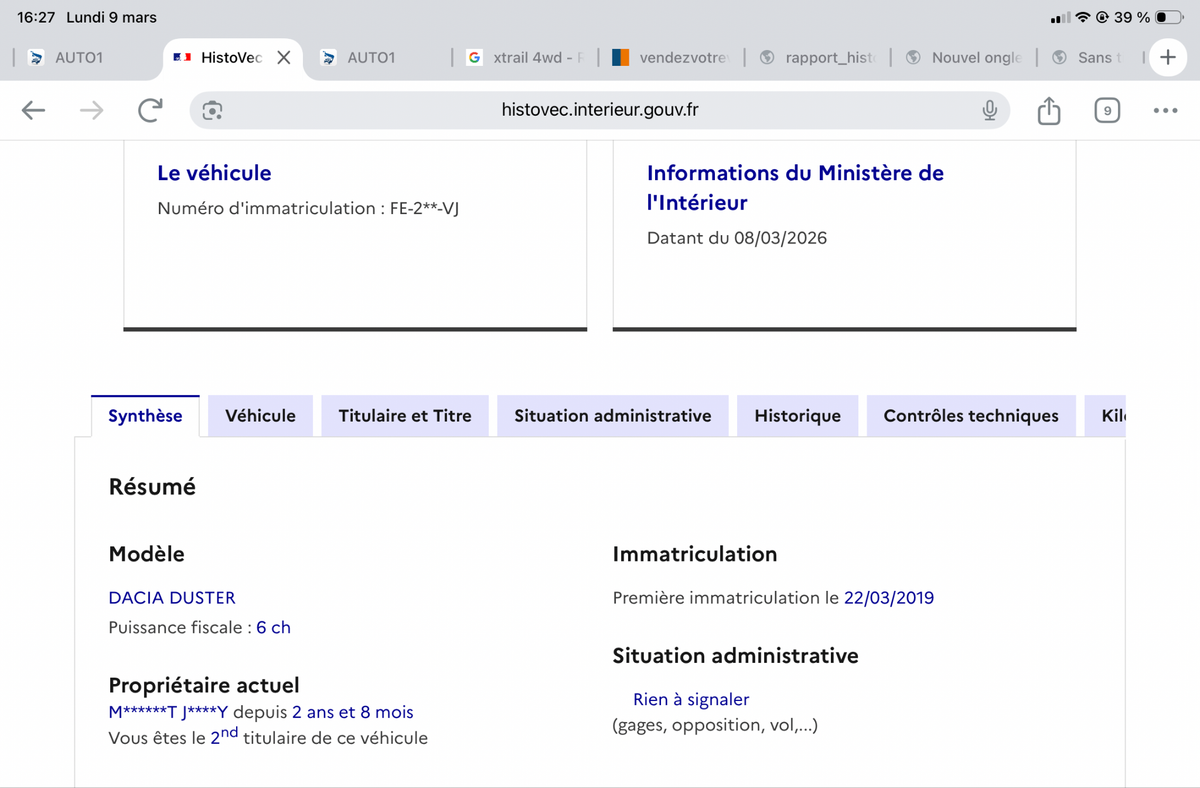
Task: Tap the browser forward arrow
Action: click(91, 110)
